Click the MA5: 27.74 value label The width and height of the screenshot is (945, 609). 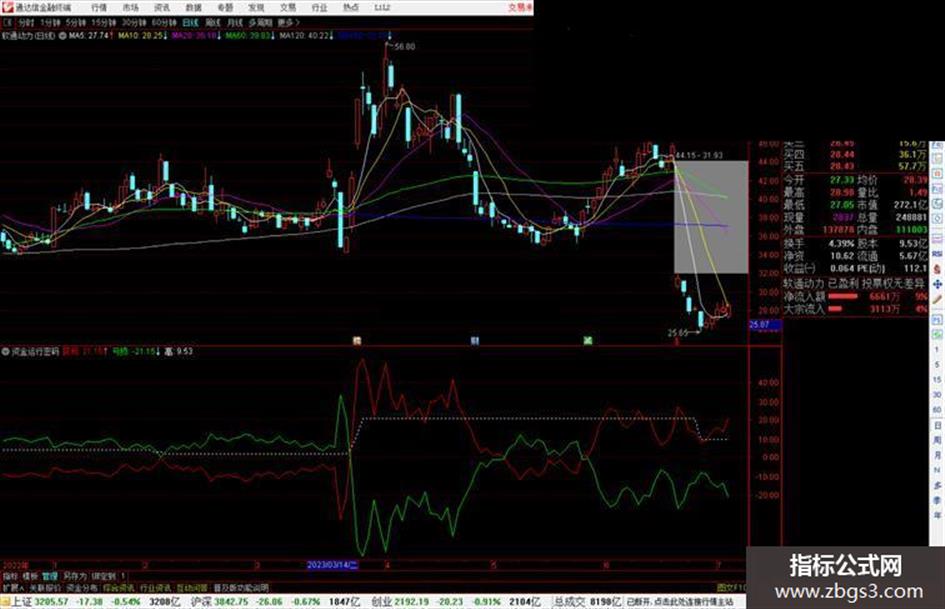[x=89, y=36]
